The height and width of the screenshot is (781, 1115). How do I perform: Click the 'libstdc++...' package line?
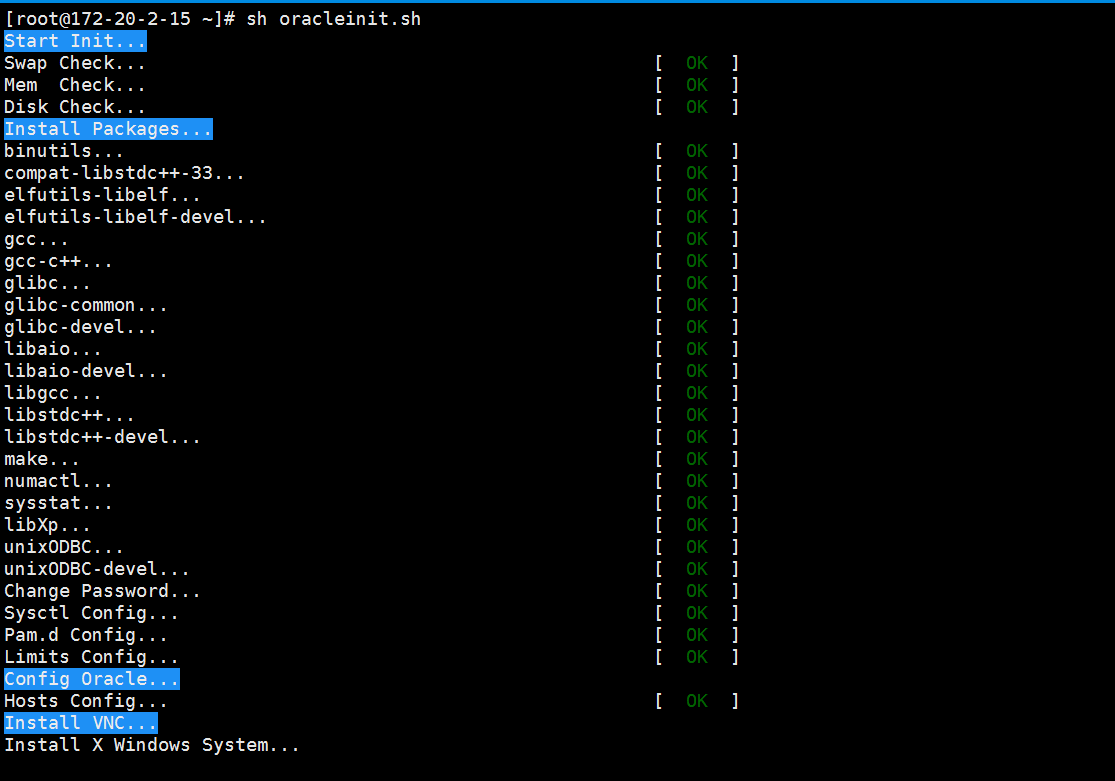tap(70, 415)
